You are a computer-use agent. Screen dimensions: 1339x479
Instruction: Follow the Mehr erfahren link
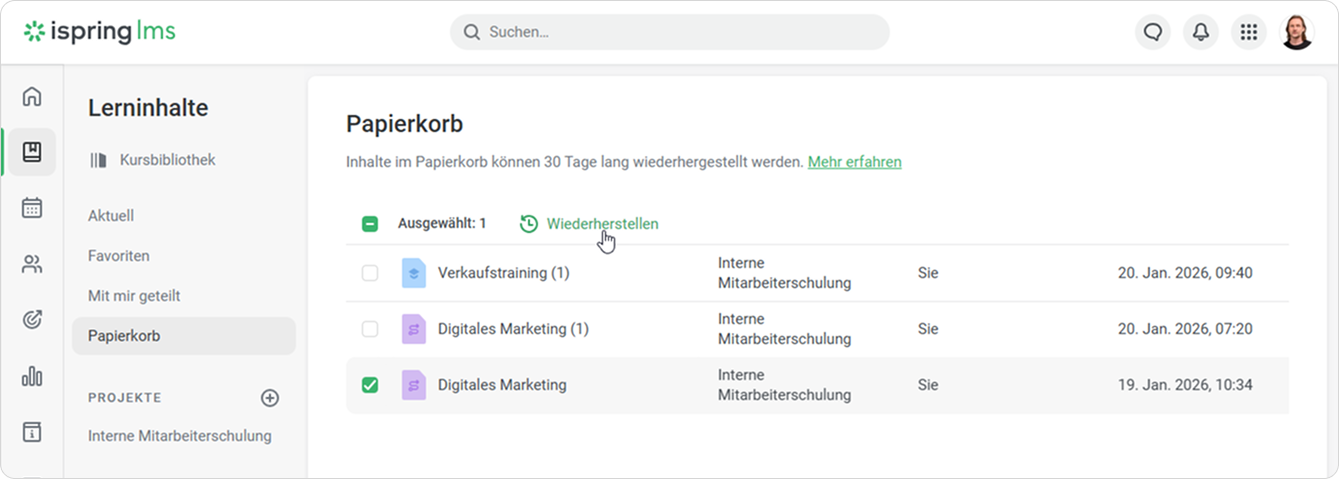tap(854, 161)
